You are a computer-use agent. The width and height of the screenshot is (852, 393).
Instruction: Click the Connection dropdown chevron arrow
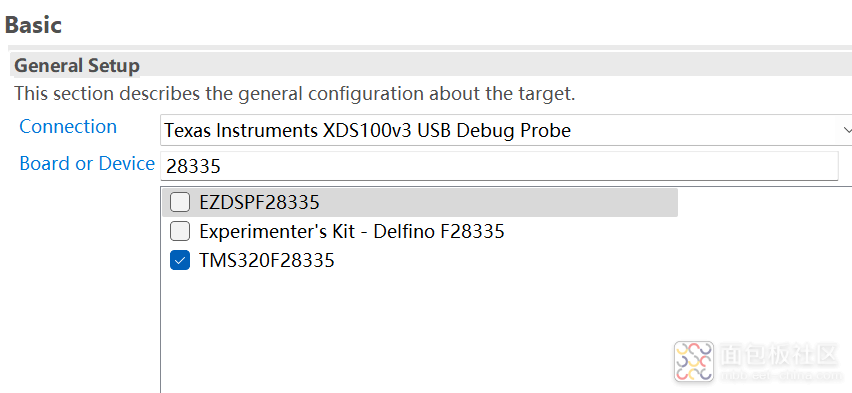pyautogui.click(x=847, y=130)
